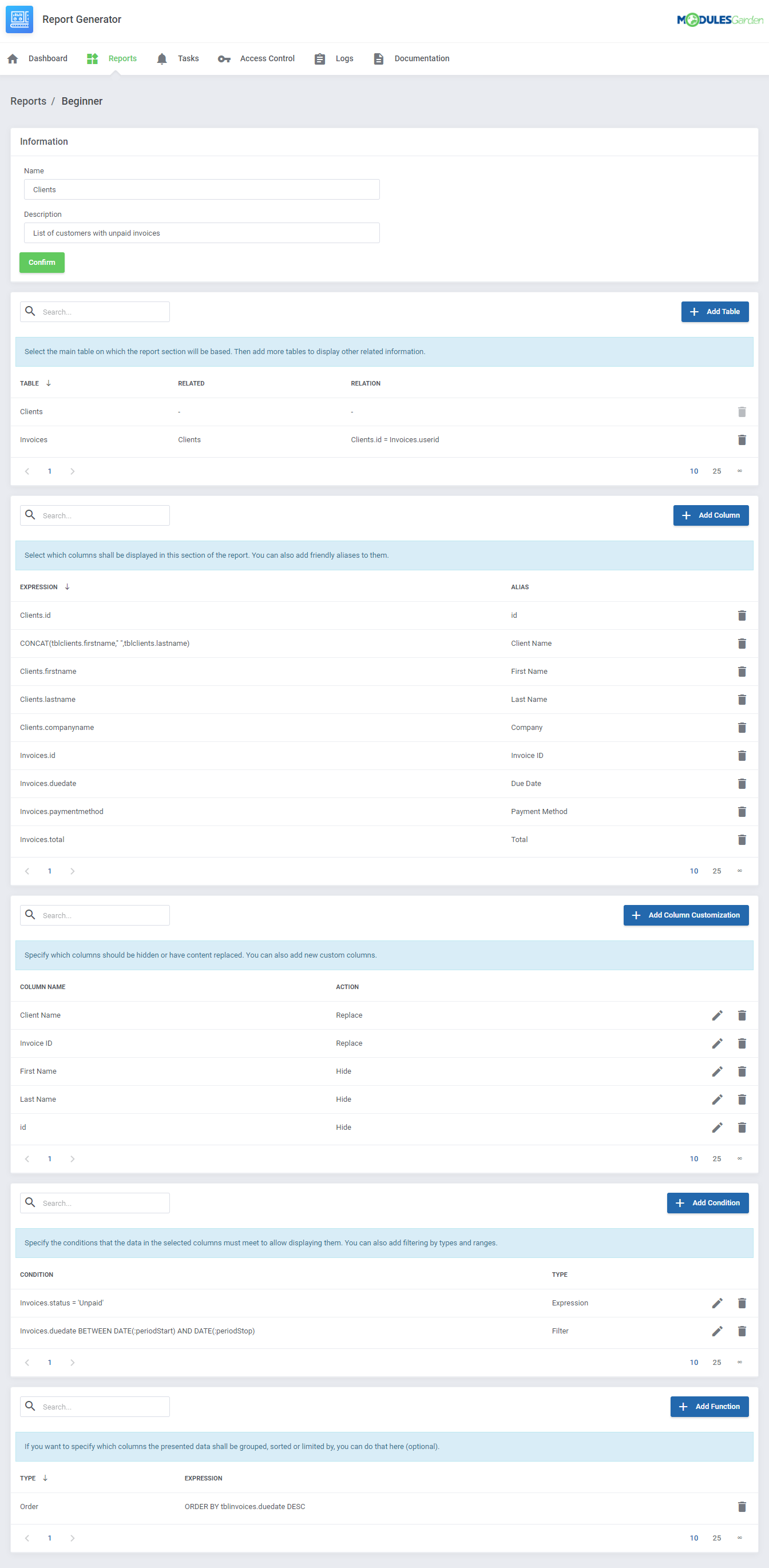Delete the ORDER BY function row
This screenshot has width=769, height=1568.
(x=742, y=1507)
